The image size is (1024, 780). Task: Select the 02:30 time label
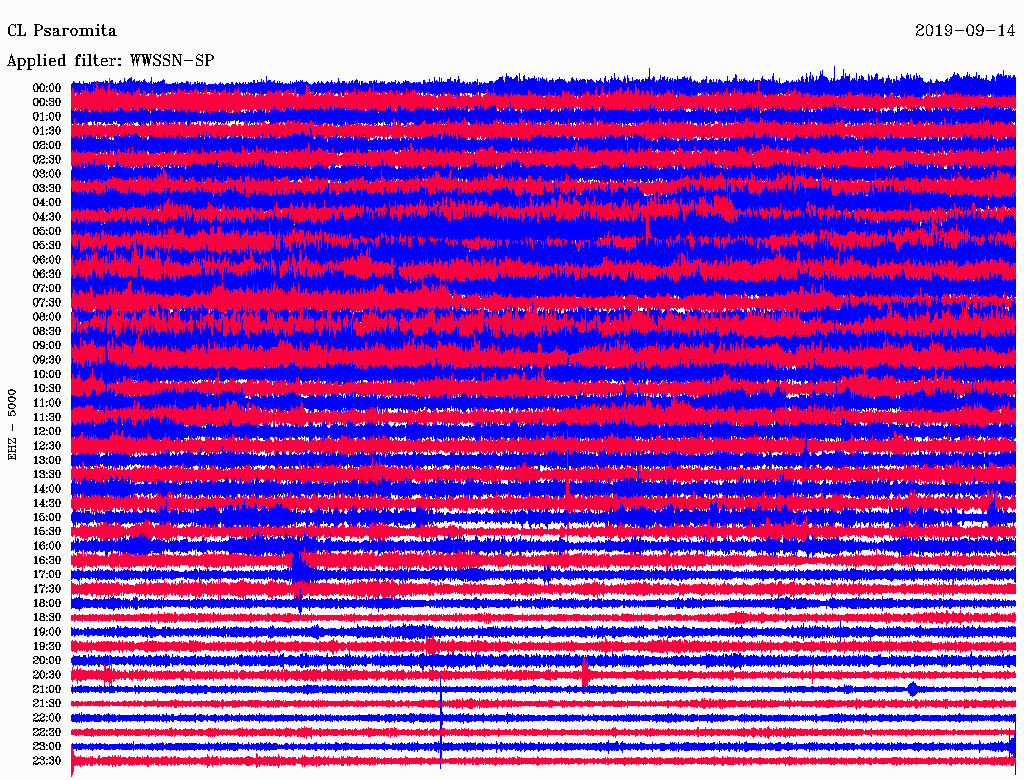point(47,159)
